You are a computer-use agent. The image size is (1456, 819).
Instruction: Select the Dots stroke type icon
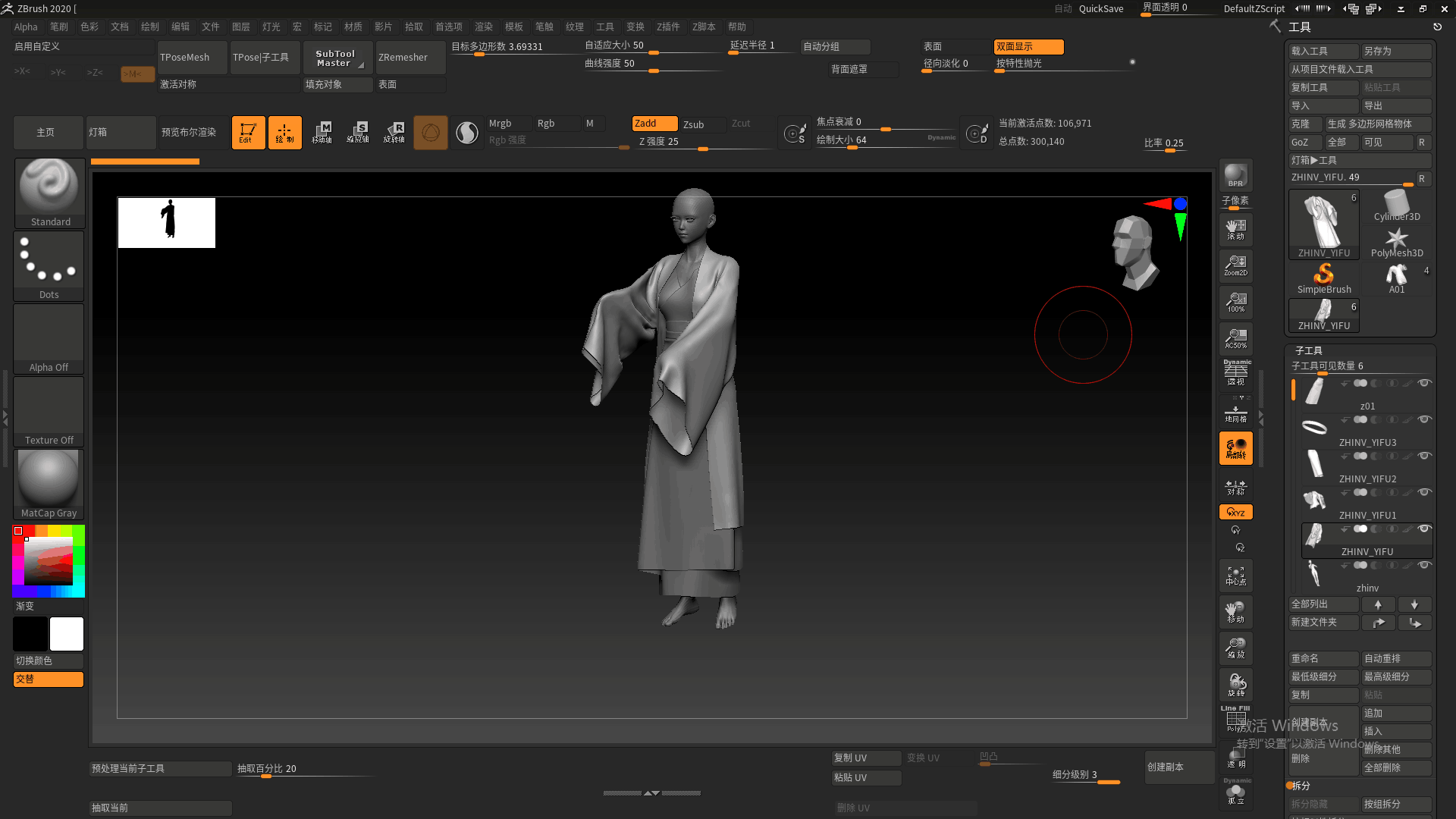click(49, 265)
